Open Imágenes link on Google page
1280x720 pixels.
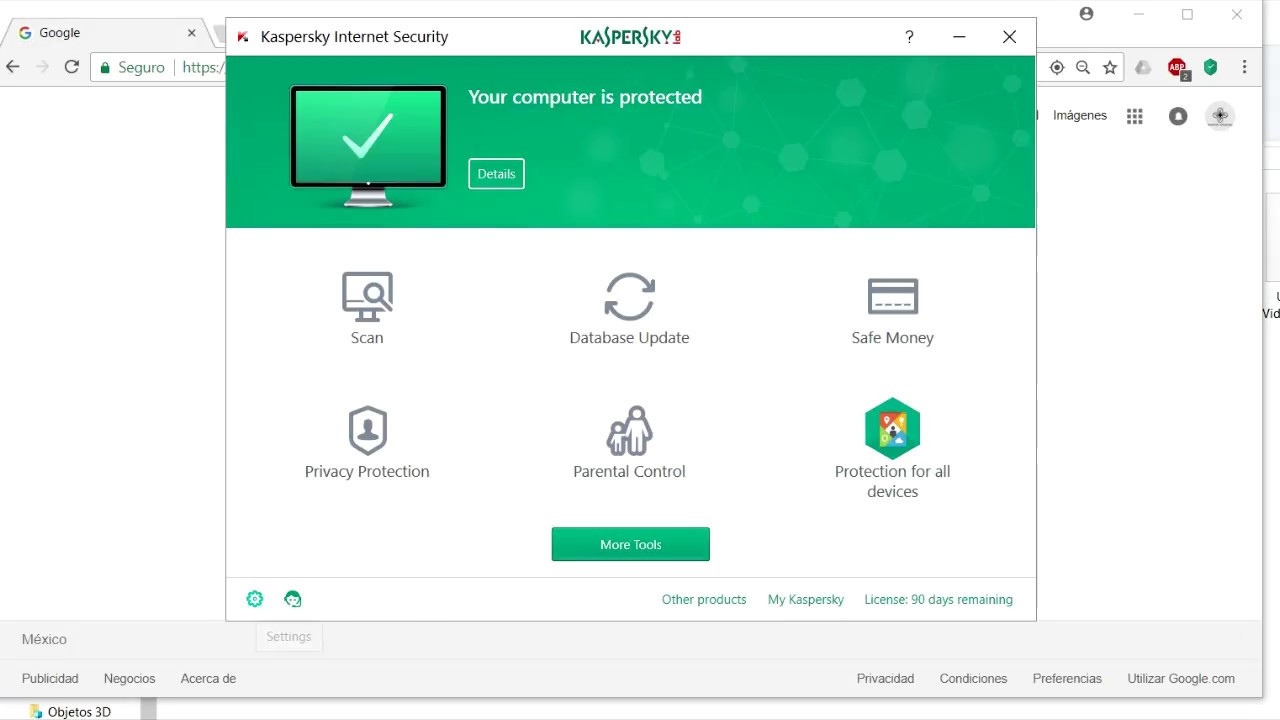(x=1079, y=115)
